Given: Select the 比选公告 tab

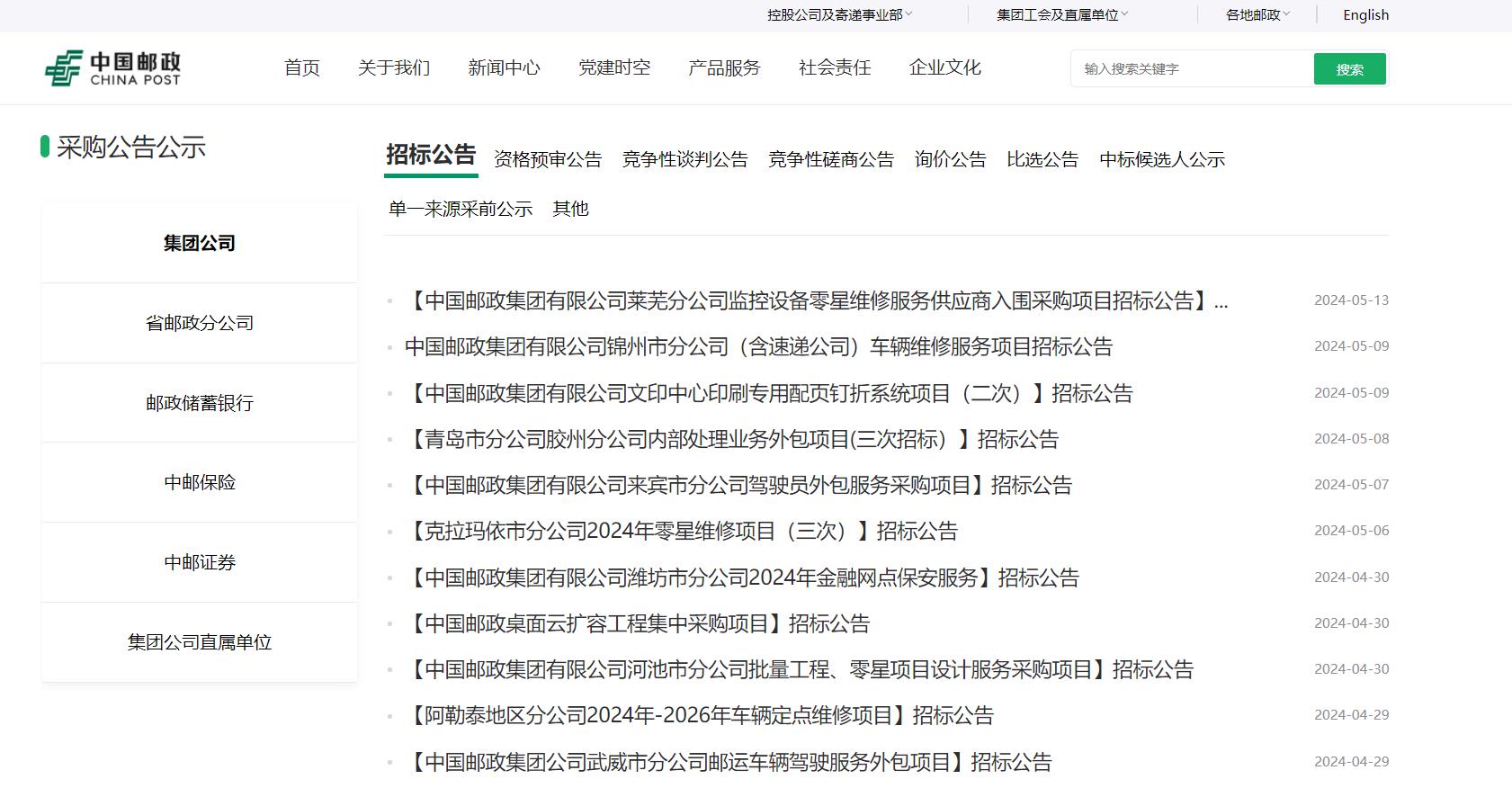Looking at the screenshot, I should tap(1042, 159).
